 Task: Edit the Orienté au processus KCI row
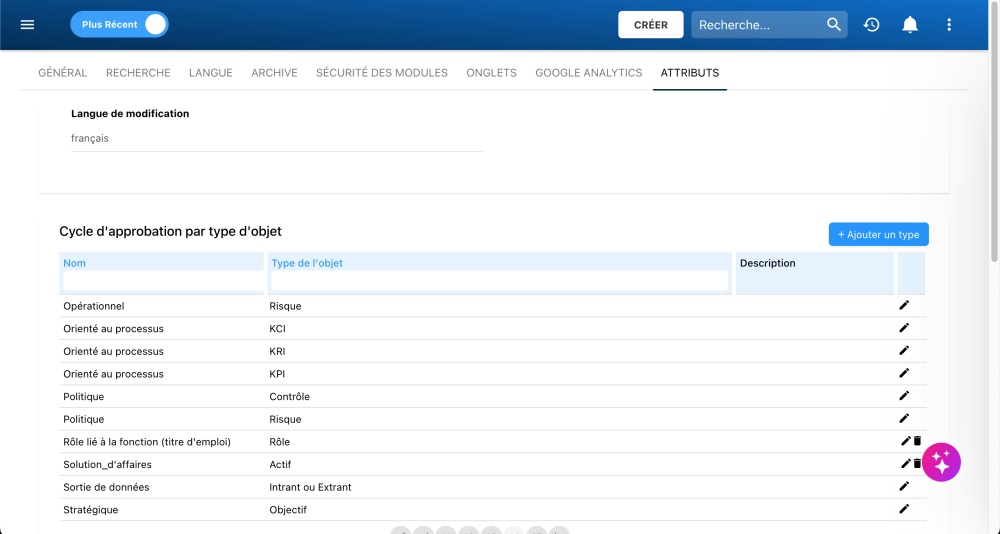[x=904, y=328]
